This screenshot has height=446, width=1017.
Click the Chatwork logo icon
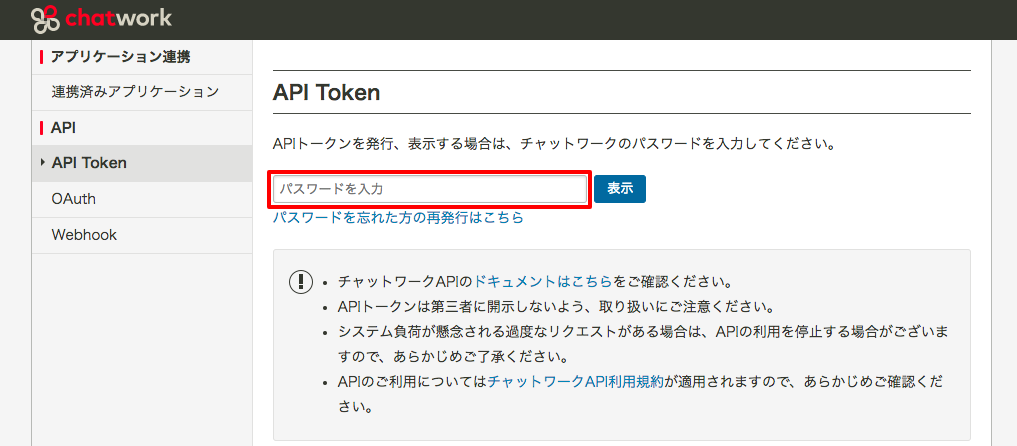[46, 18]
